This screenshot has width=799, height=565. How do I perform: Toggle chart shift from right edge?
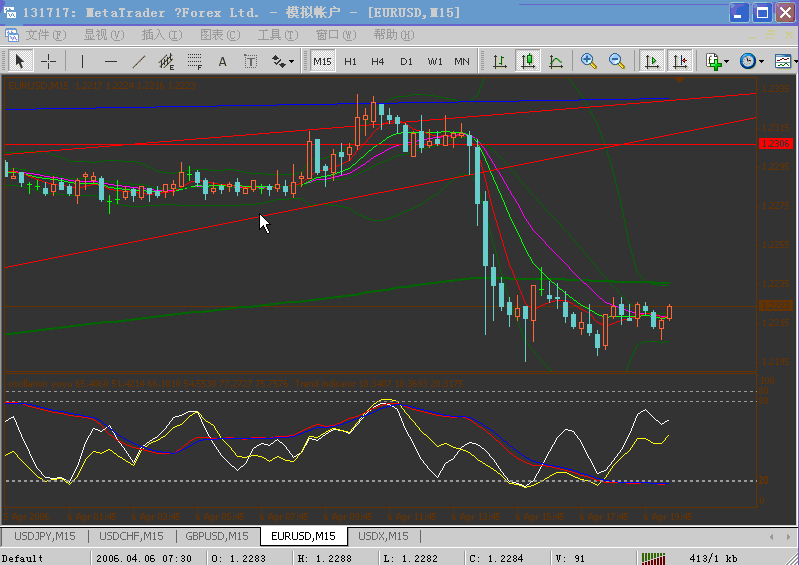point(680,61)
